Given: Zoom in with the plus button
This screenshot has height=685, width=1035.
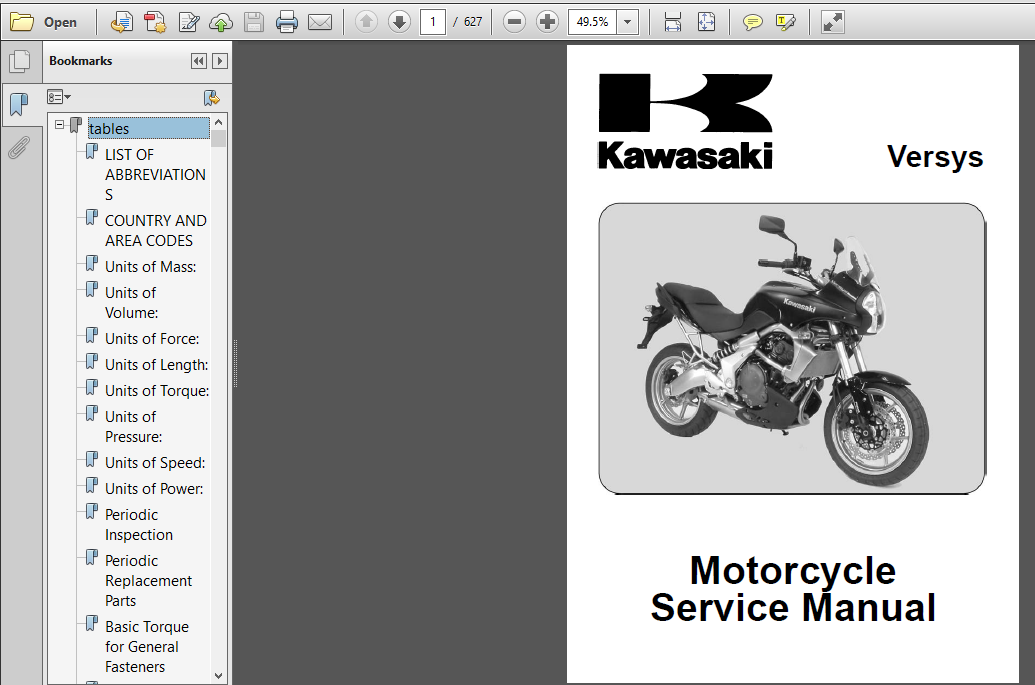Looking at the screenshot, I should (x=547, y=22).
